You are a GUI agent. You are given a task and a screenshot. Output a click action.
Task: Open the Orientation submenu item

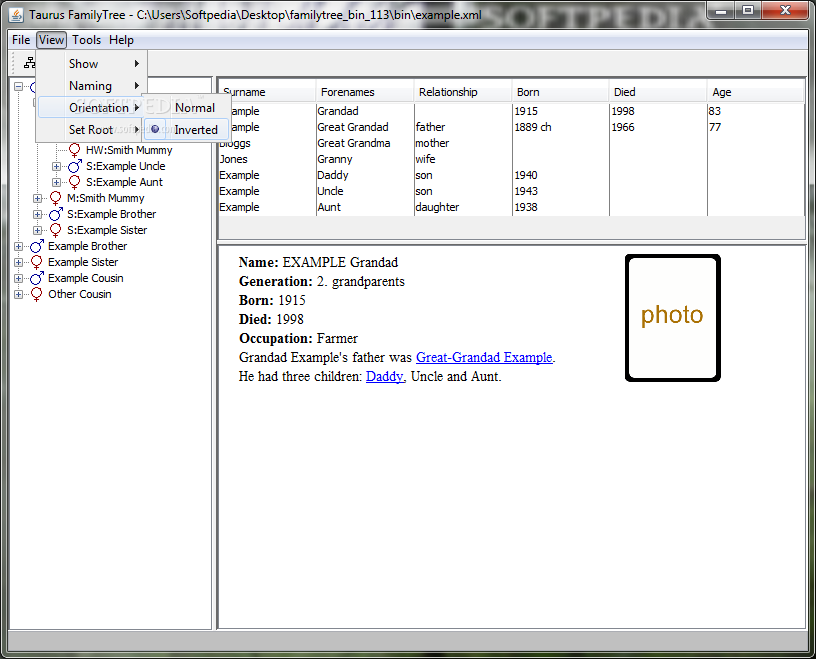point(90,108)
